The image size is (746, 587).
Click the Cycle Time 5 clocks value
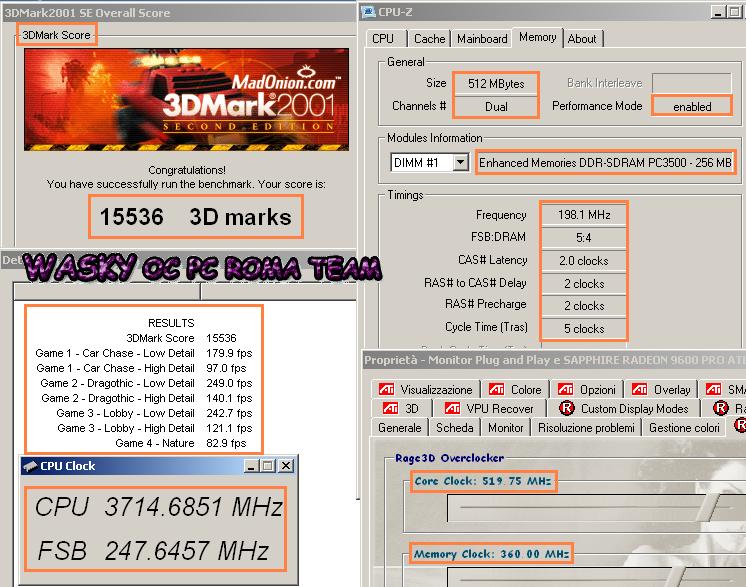[584, 329]
